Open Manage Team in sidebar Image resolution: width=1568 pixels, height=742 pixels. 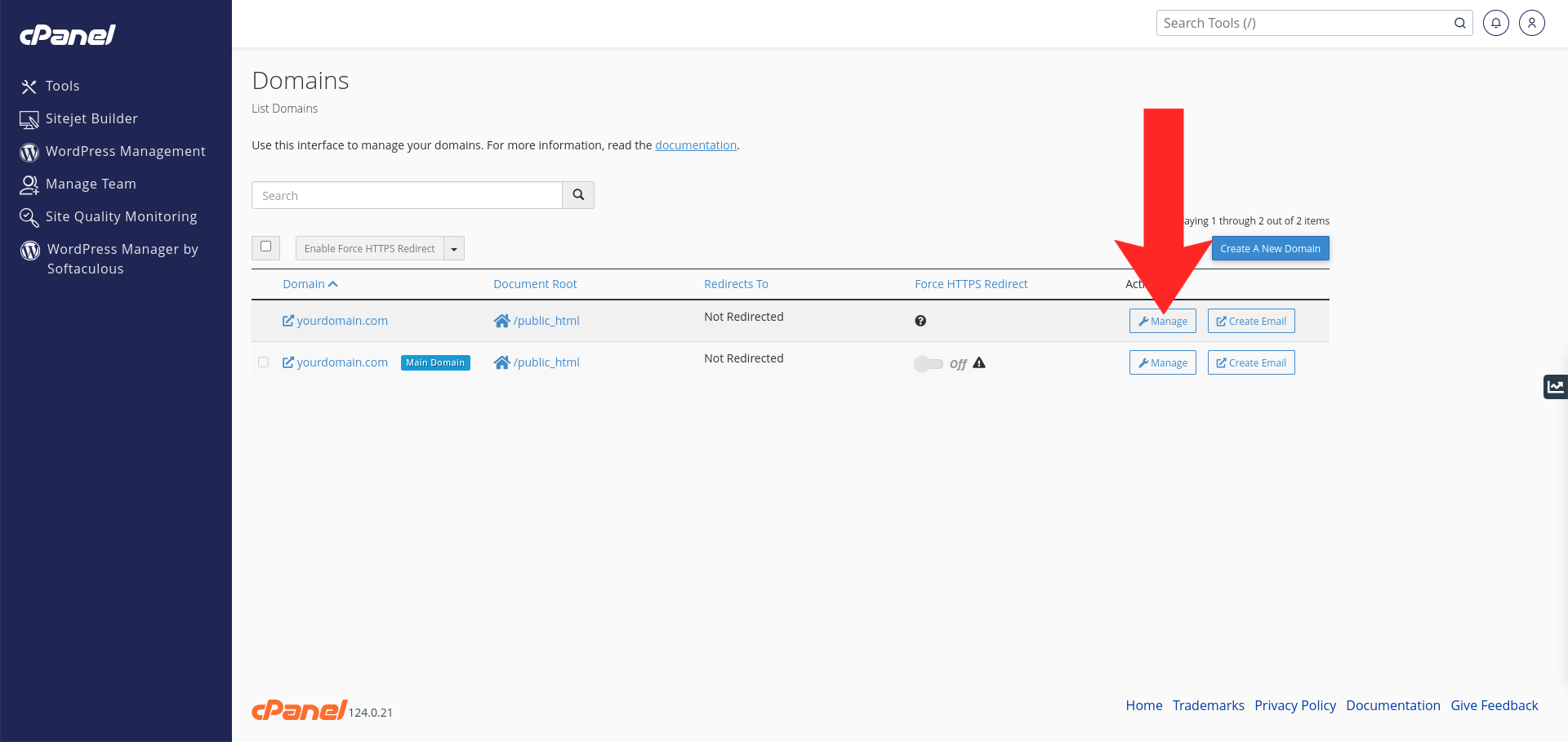click(91, 184)
